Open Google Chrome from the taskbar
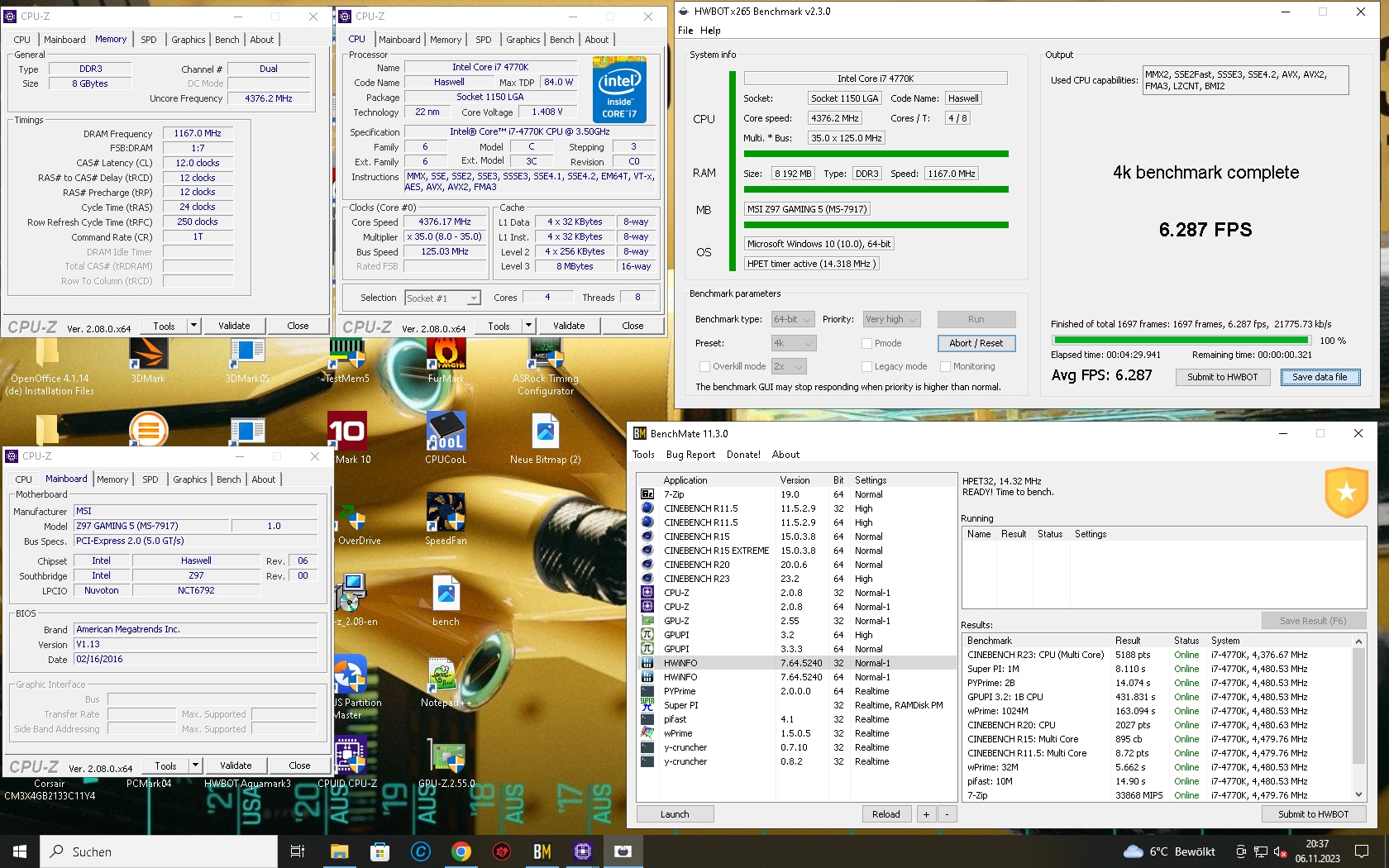 pyautogui.click(x=461, y=851)
